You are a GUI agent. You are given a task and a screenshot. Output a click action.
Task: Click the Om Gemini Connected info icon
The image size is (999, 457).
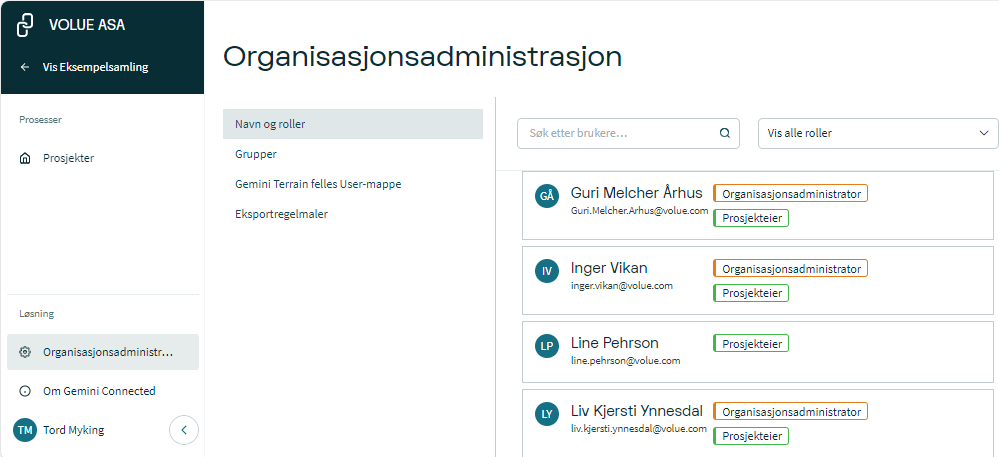point(25,391)
